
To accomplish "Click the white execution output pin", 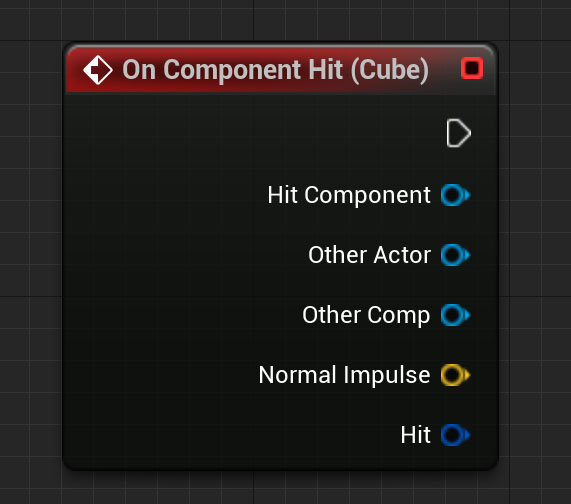I will click(x=459, y=133).
